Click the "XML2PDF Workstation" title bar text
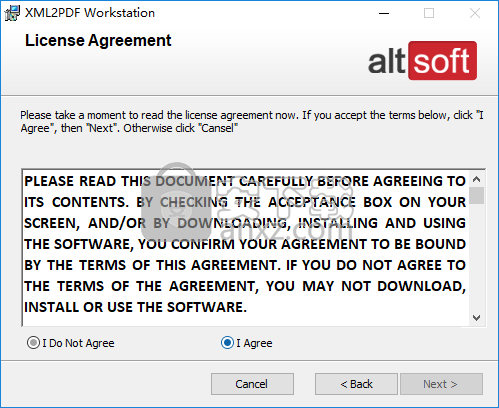Screen dimensions: 499x408 click(90, 13)
